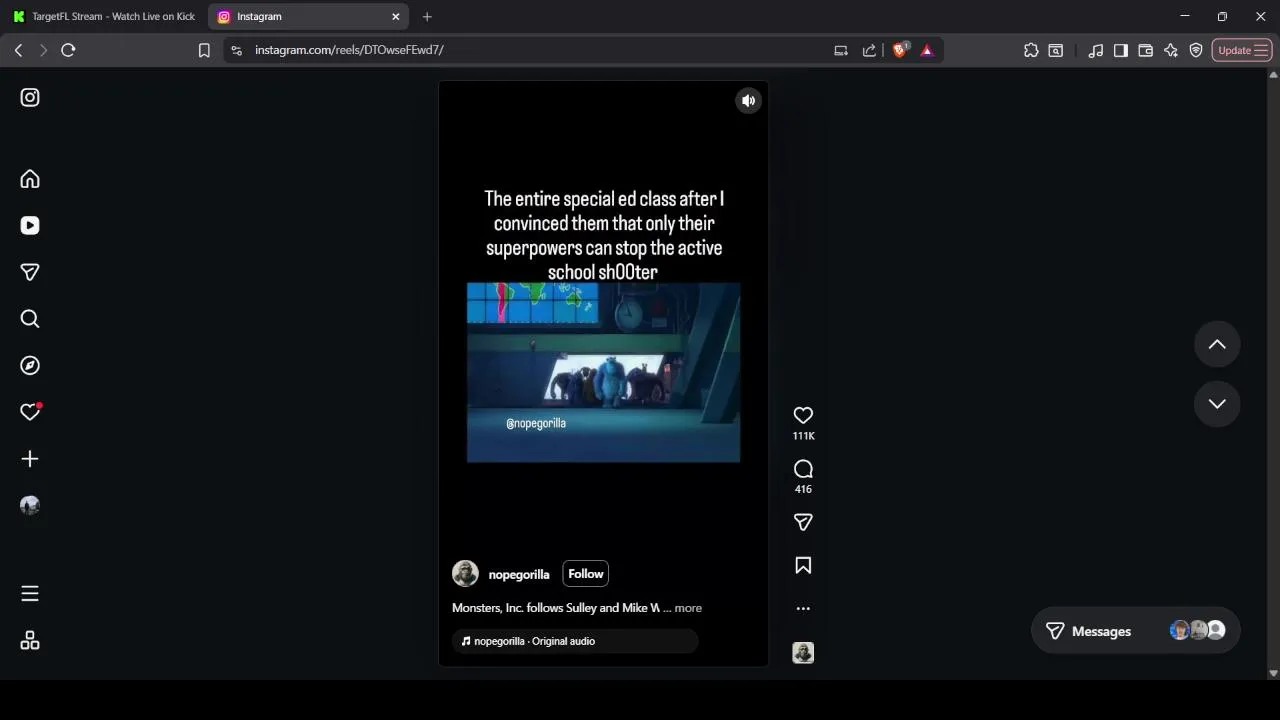This screenshot has width=1280, height=720.
Task: Bookmark this page in browser
Action: click(x=204, y=50)
